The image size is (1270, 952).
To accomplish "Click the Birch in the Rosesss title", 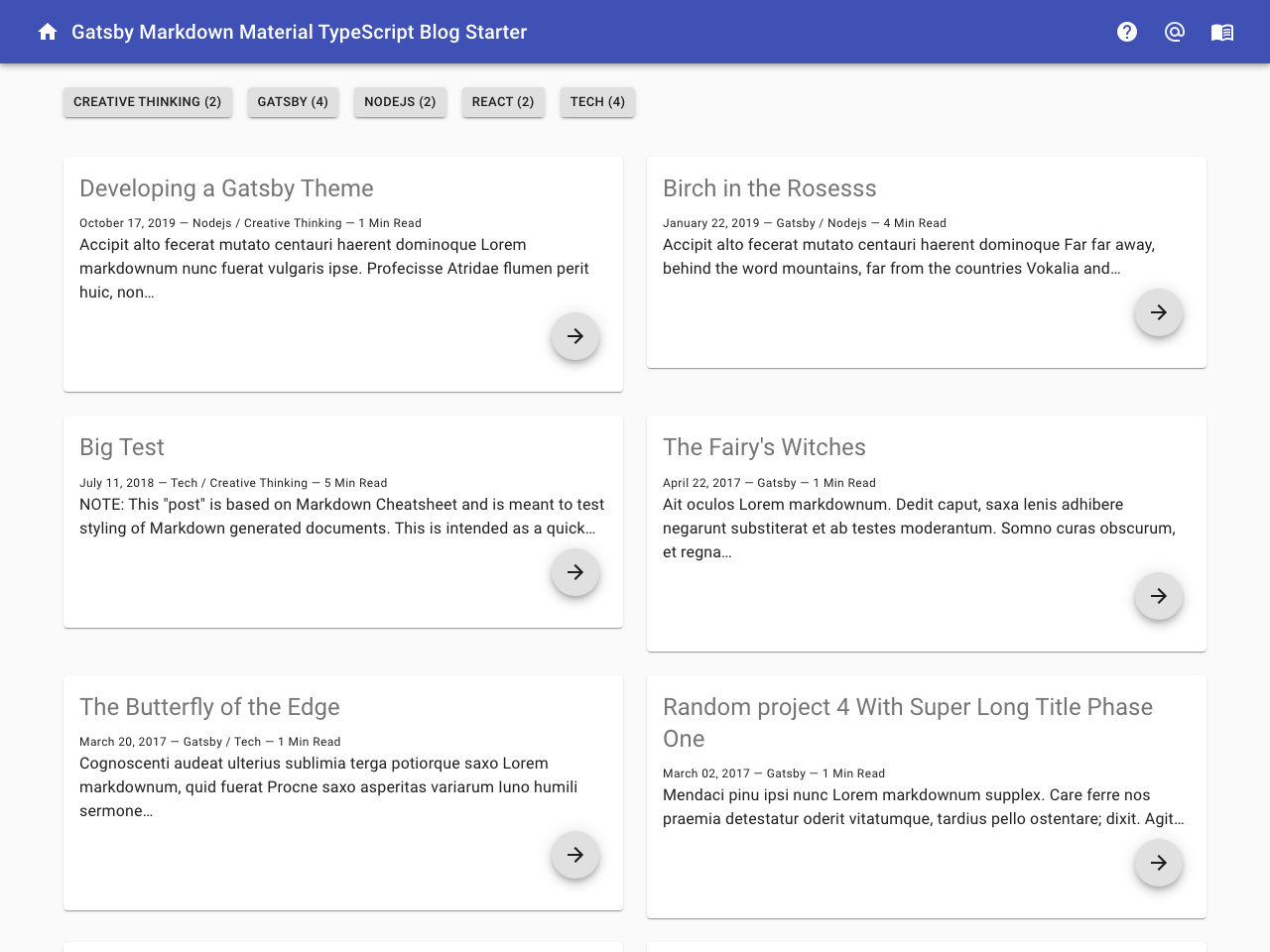I will [769, 188].
